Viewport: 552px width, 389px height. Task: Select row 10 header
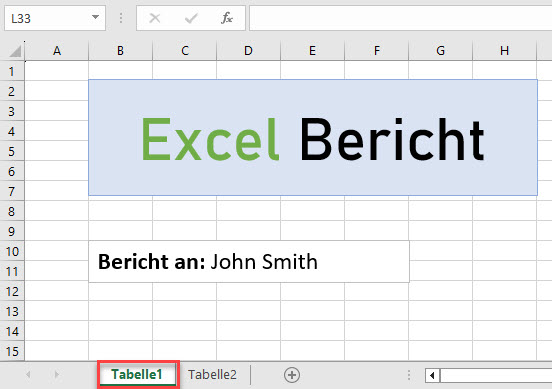(x=12, y=251)
